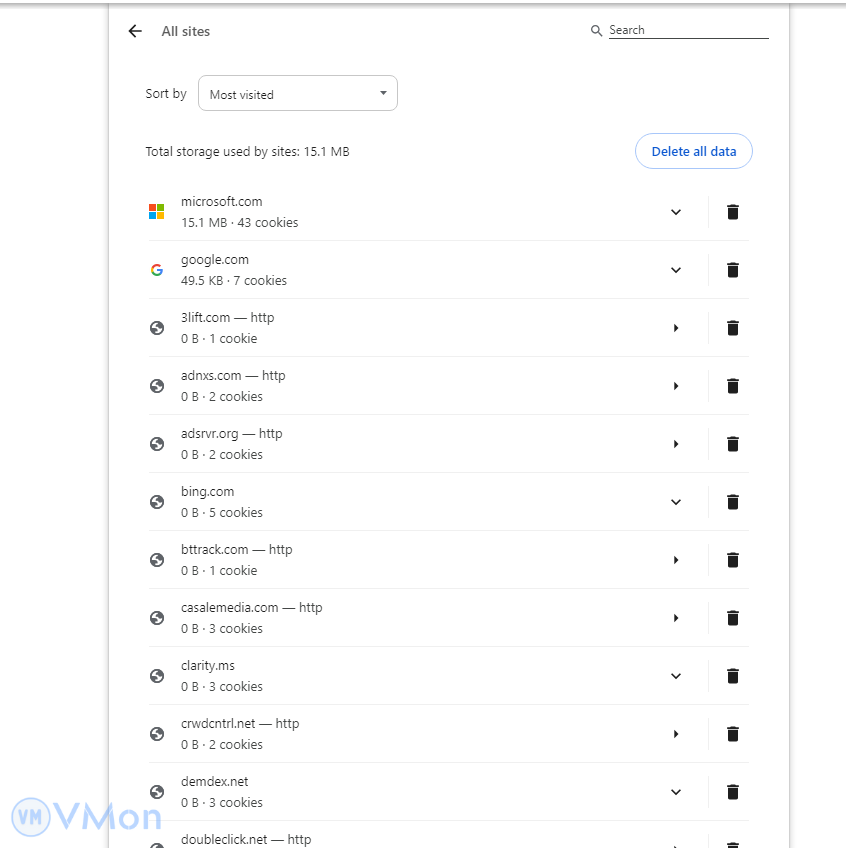This screenshot has width=846, height=848.
Task: Delete casalemedia.com data using trash icon
Action: [733, 618]
